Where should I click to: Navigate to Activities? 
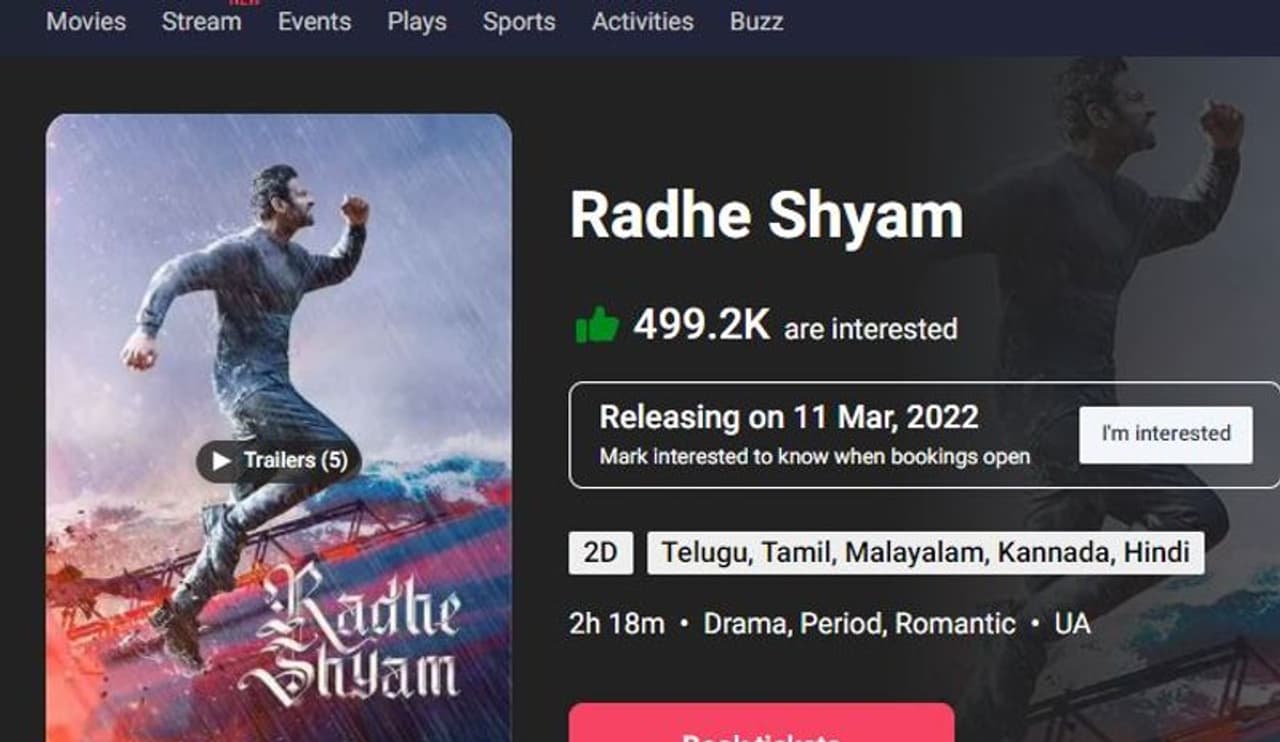click(642, 21)
